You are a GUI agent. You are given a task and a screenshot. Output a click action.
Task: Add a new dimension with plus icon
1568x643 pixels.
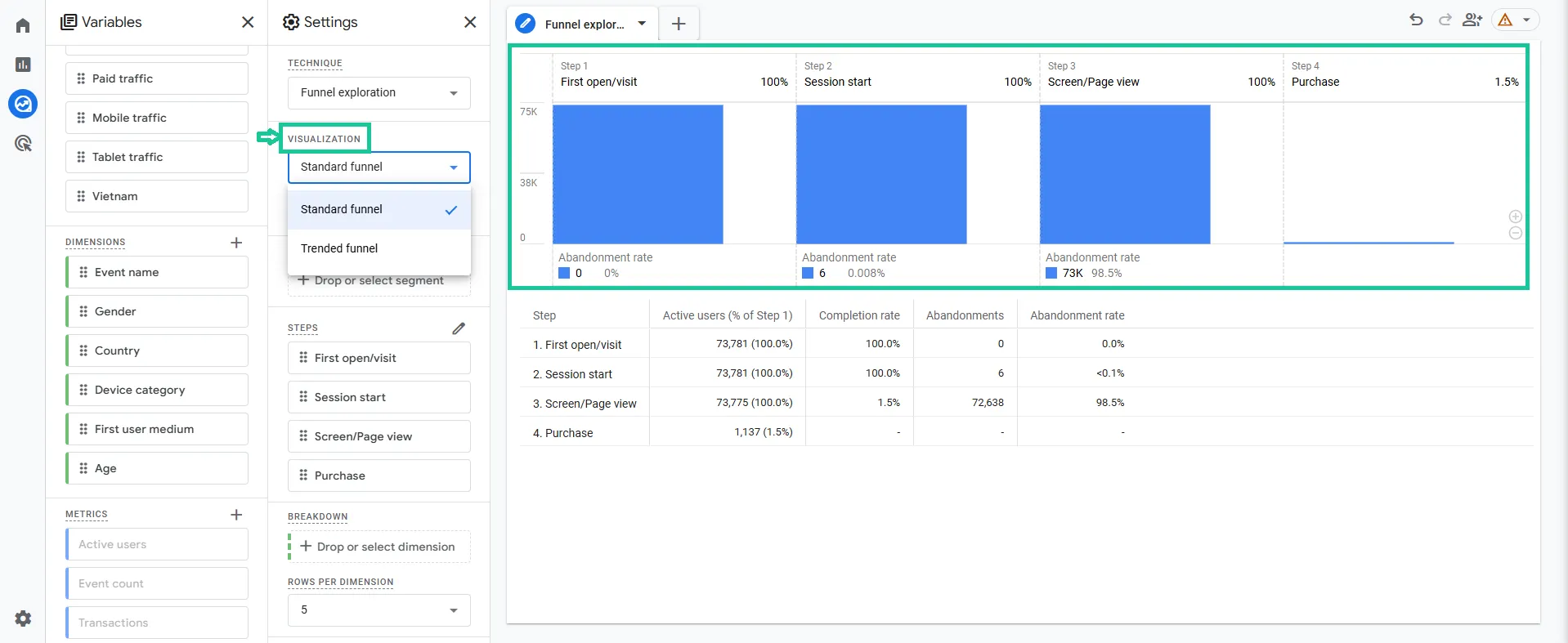(236, 243)
